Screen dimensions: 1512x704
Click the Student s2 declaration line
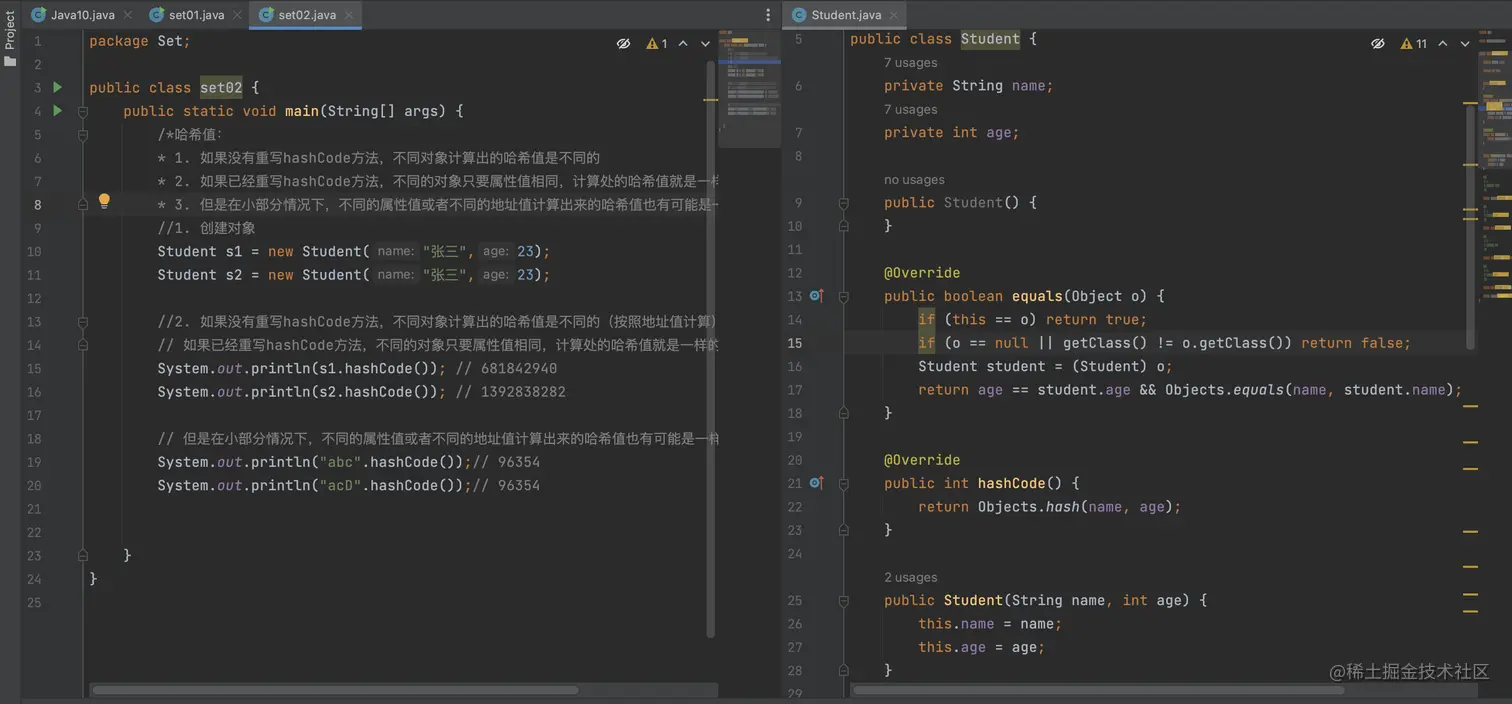click(x=353, y=275)
